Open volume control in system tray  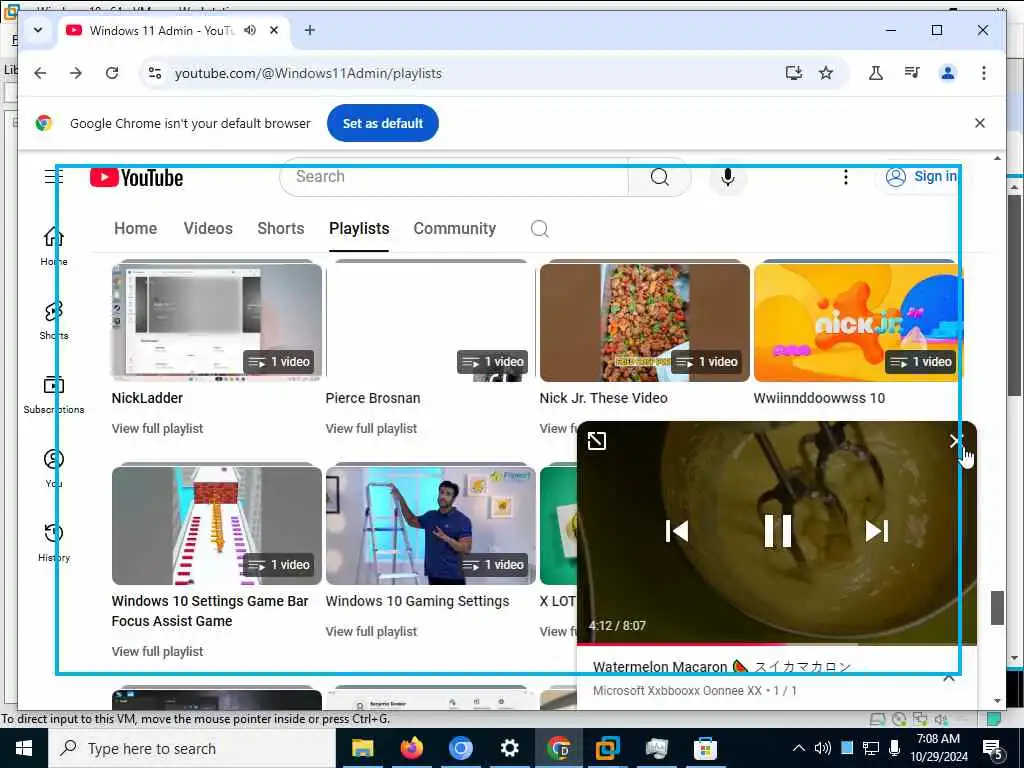point(822,748)
